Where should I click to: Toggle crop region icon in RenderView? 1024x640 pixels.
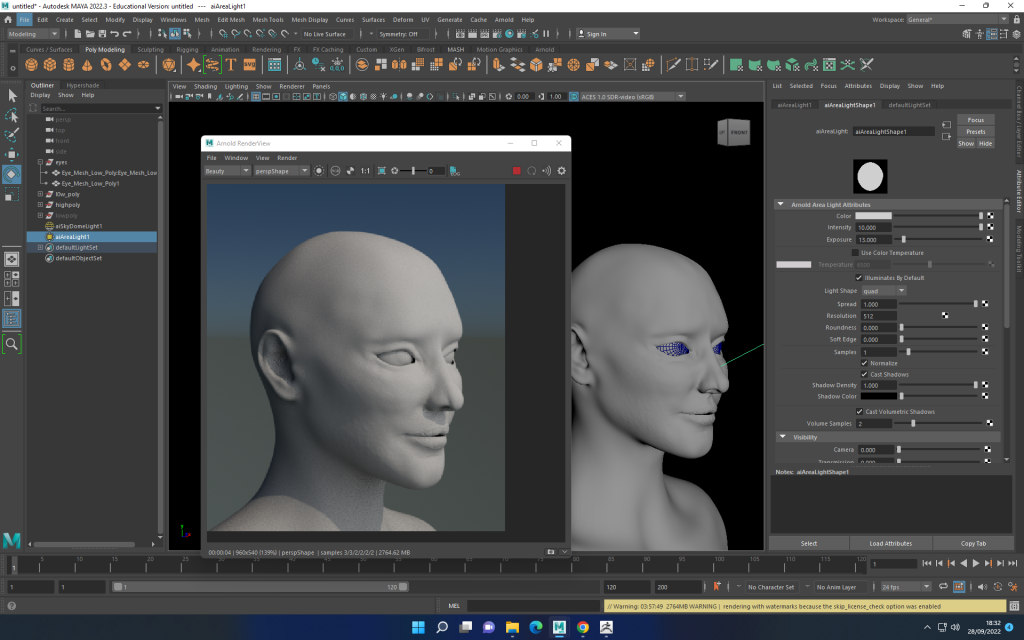pos(382,171)
